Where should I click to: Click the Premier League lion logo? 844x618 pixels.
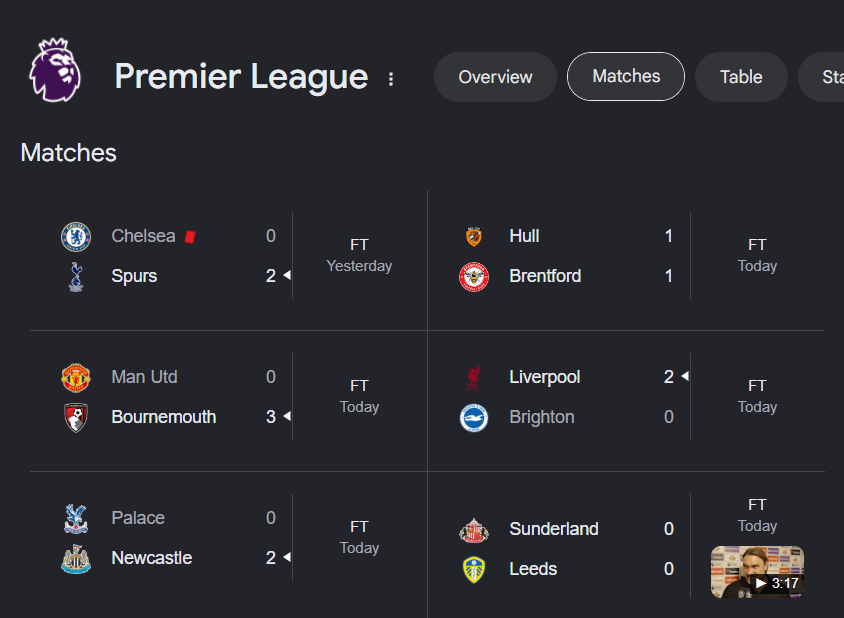55,70
